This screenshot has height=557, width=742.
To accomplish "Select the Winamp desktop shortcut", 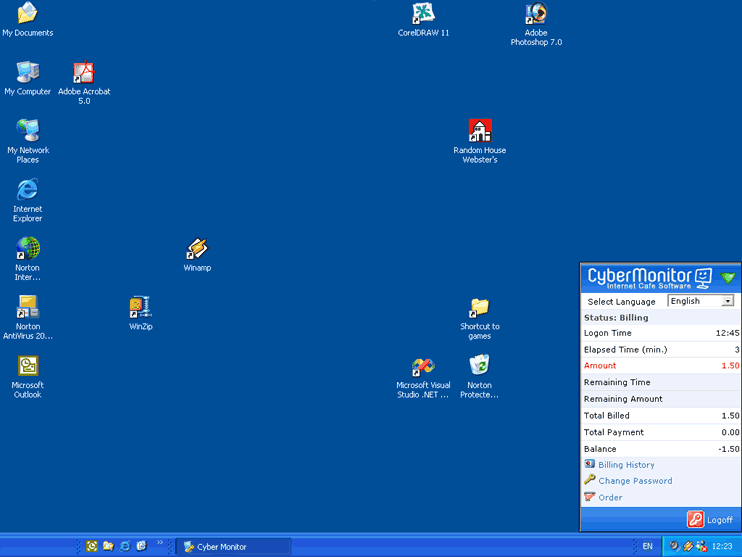I will (197, 254).
